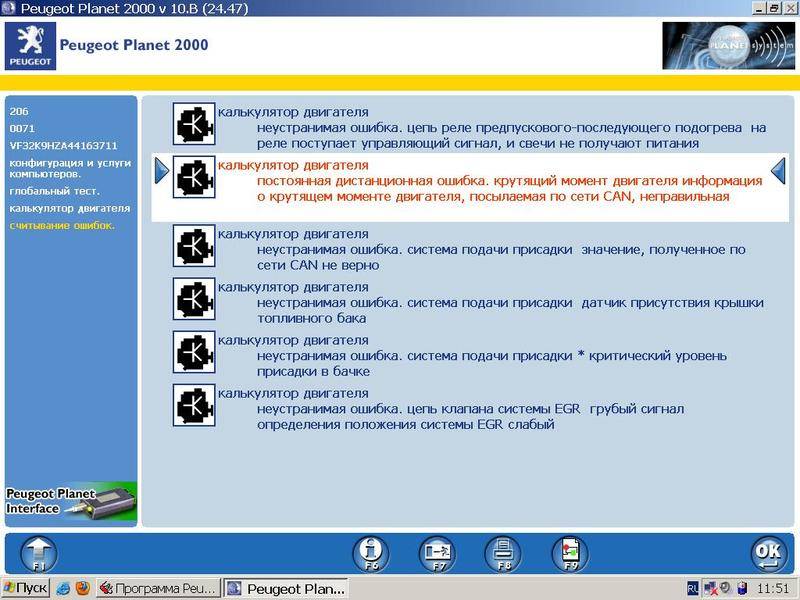
Task: Click engine icon for preheating relay fault
Action: click(x=193, y=125)
